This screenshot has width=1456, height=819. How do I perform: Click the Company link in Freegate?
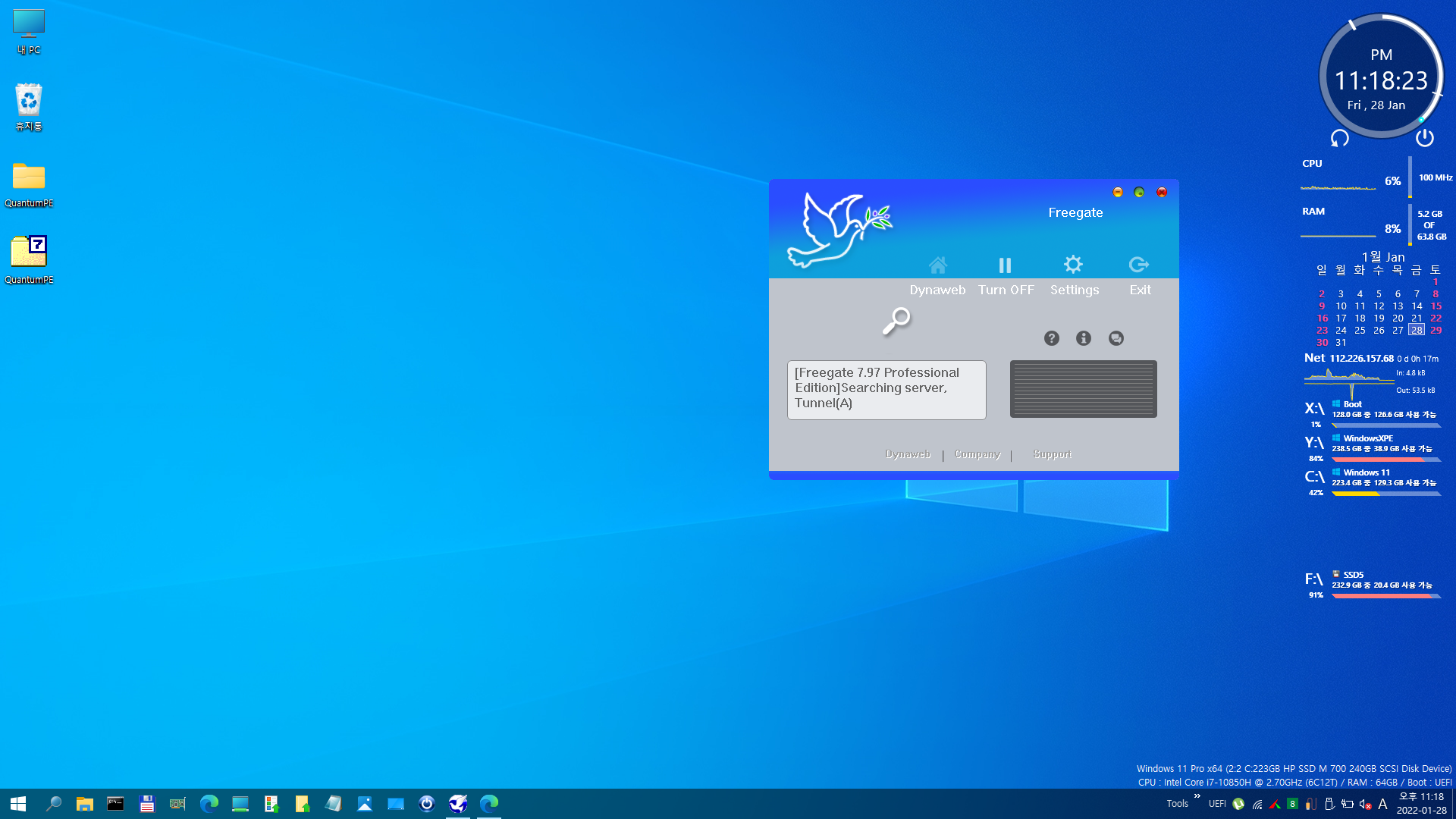click(977, 454)
